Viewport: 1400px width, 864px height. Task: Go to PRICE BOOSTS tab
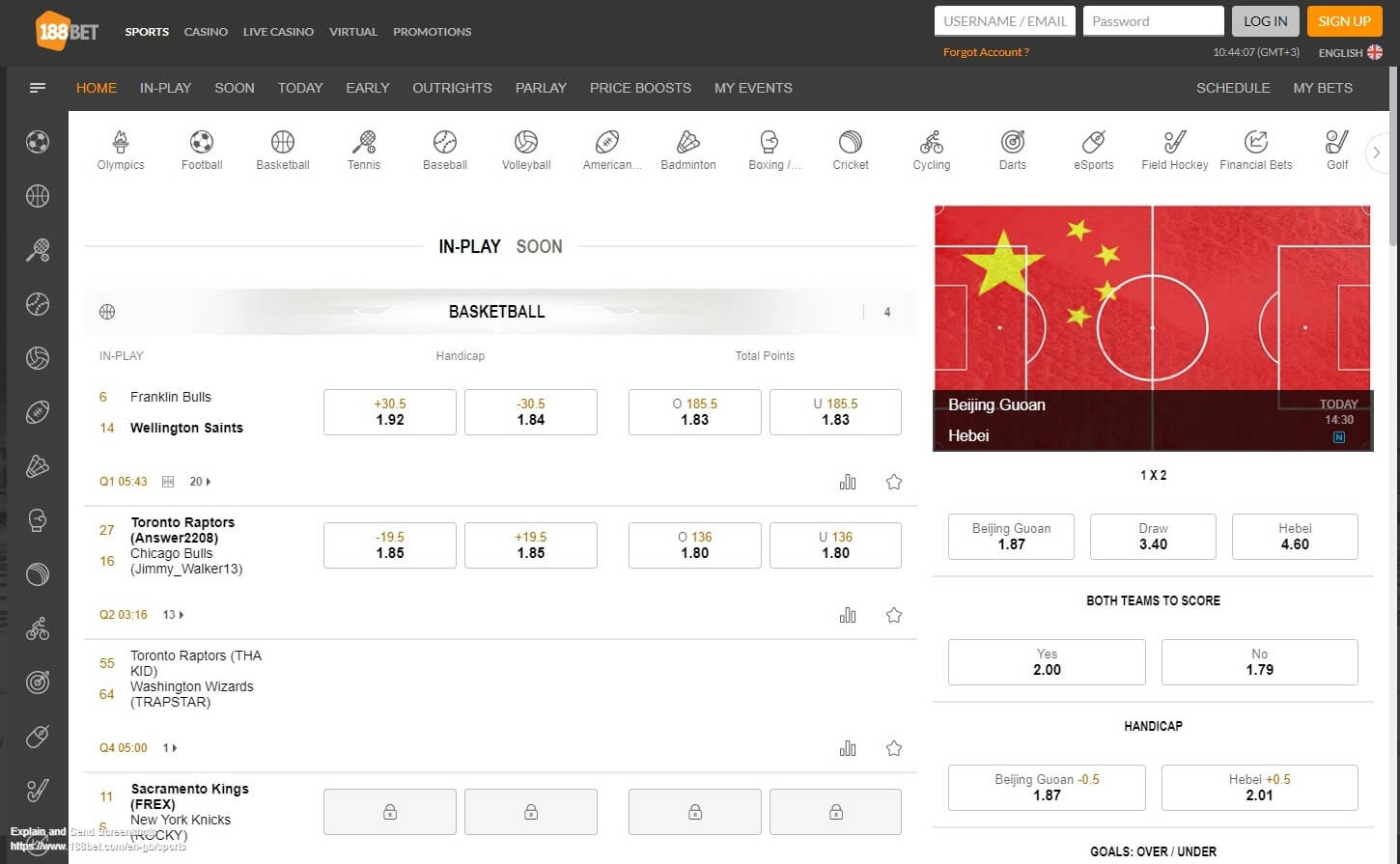pos(640,88)
